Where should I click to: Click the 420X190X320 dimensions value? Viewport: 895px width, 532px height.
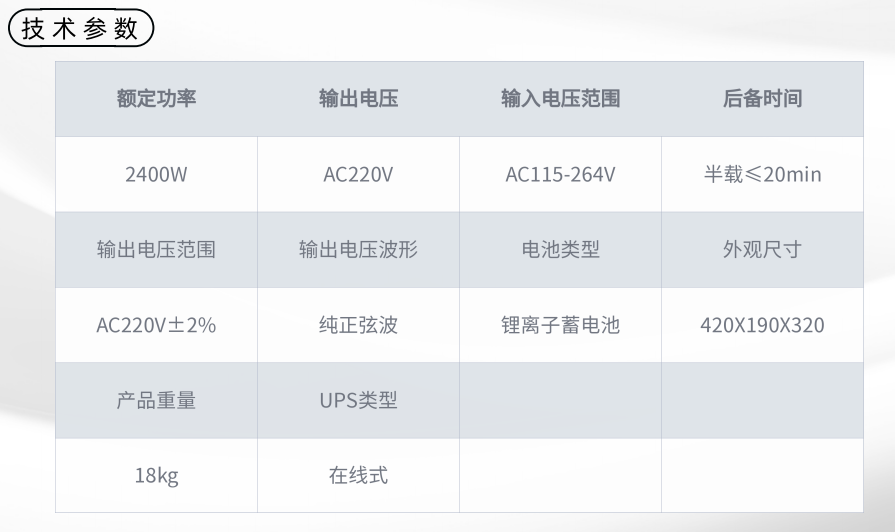[x=763, y=325]
